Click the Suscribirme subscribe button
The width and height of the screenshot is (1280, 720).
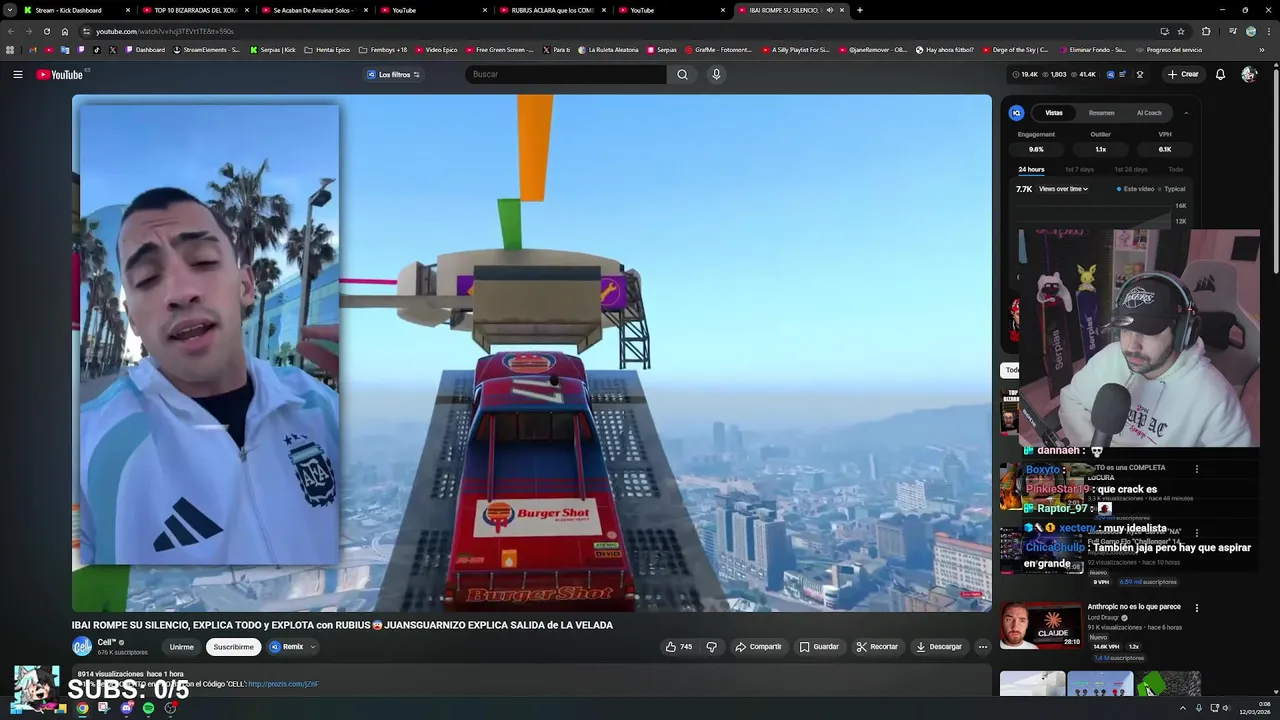point(233,647)
